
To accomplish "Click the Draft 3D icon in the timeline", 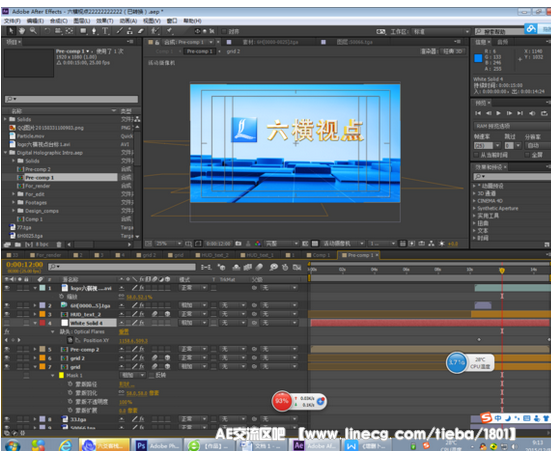I will pyautogui.click(x=221, y=268).
